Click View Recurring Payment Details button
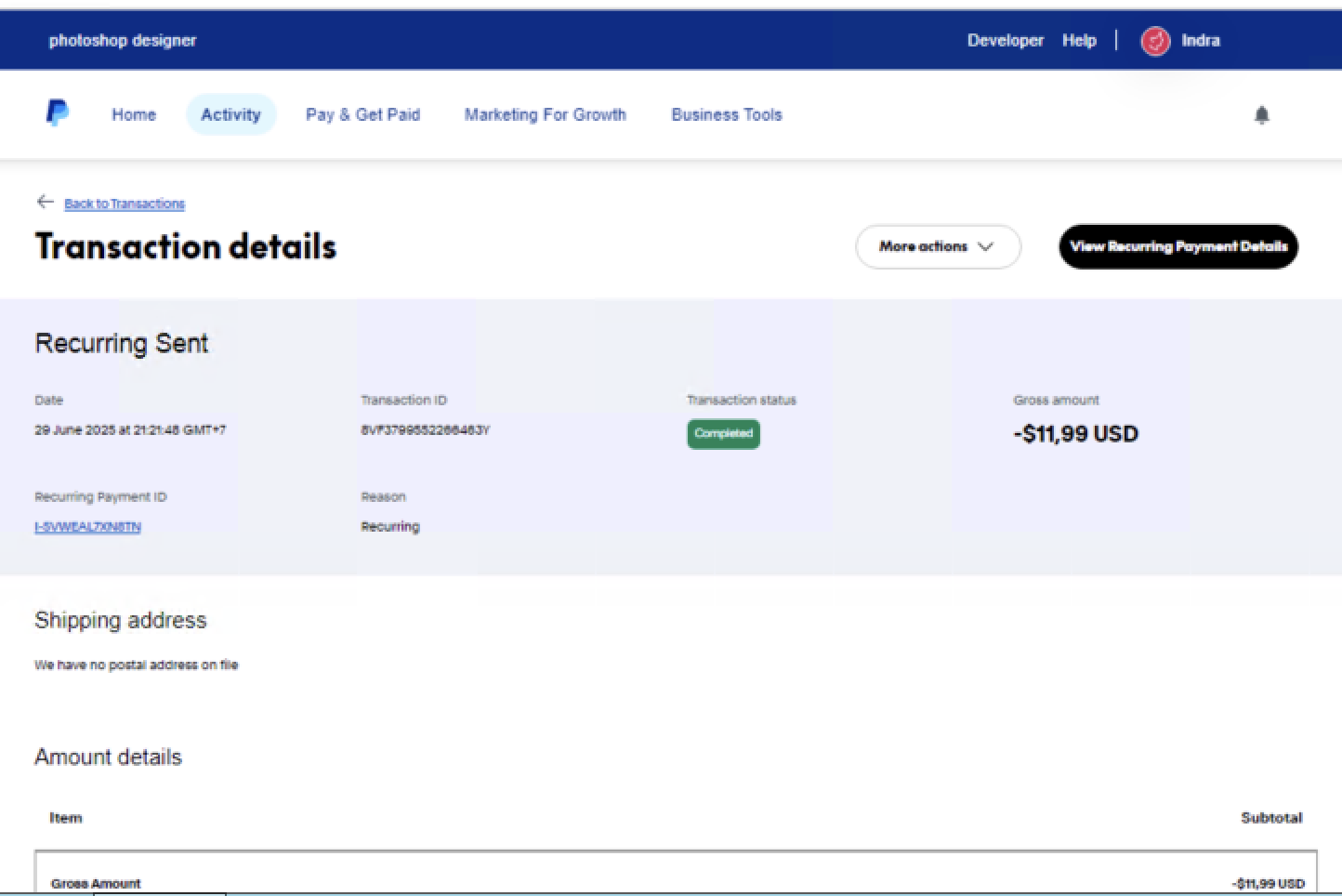 (x=1178, y=246)
